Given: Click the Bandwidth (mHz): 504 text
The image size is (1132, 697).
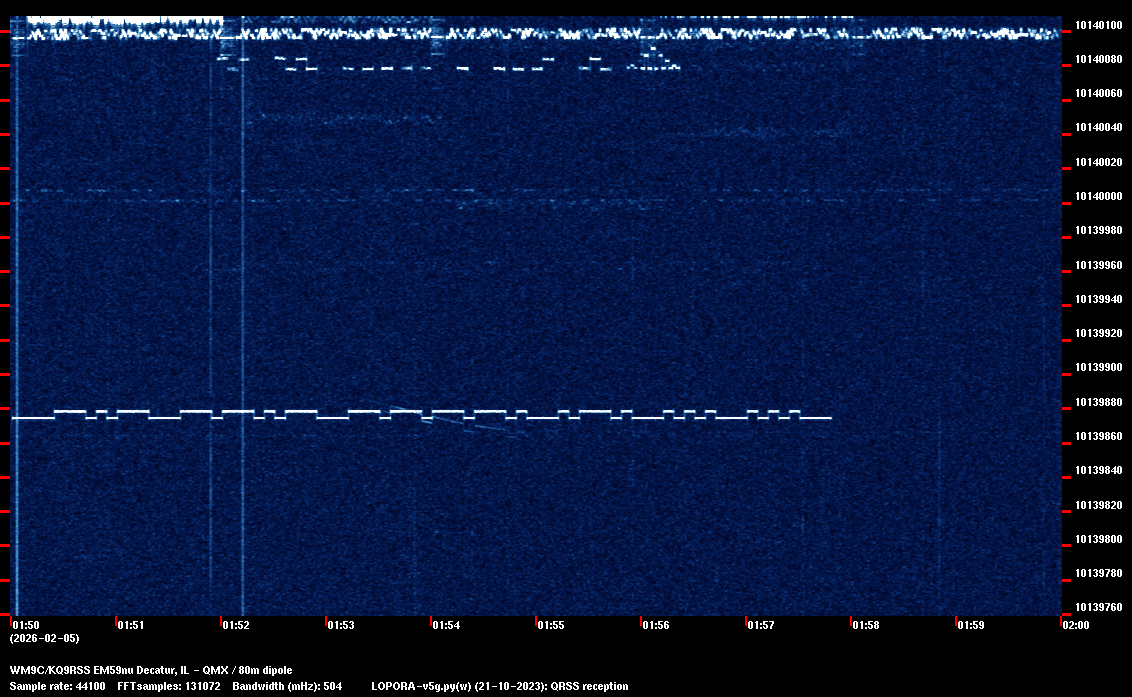Looking at the screenshot, I should (x=287, y=686).
